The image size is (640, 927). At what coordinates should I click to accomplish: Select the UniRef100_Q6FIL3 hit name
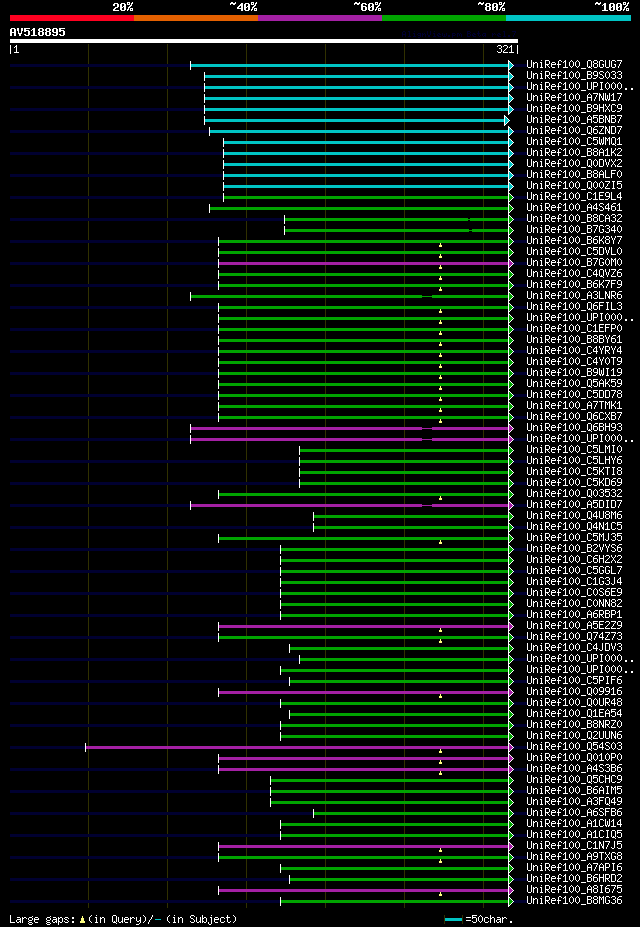pos(574,307)
